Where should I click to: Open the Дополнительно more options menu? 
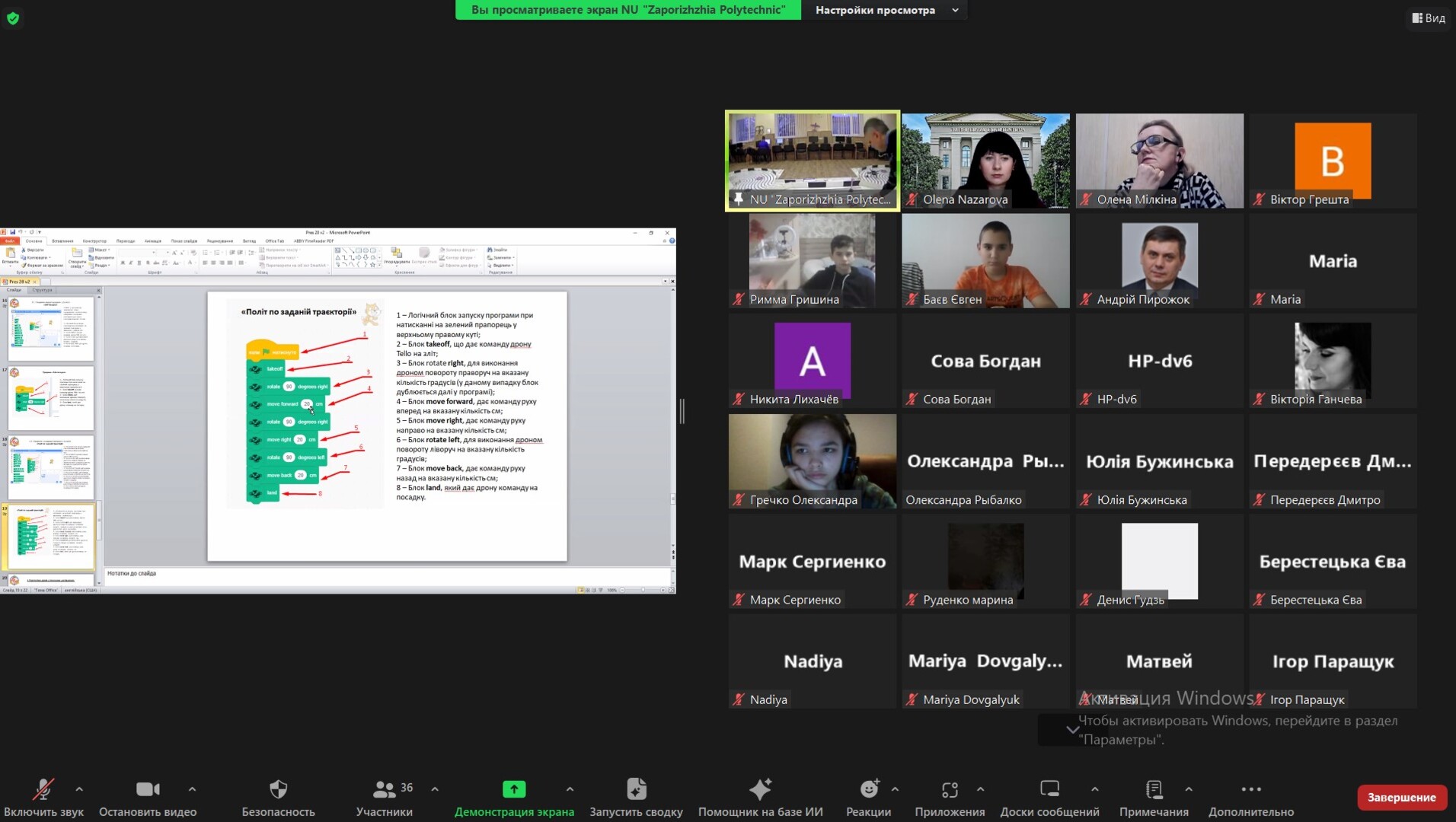tap(1250, 790)
